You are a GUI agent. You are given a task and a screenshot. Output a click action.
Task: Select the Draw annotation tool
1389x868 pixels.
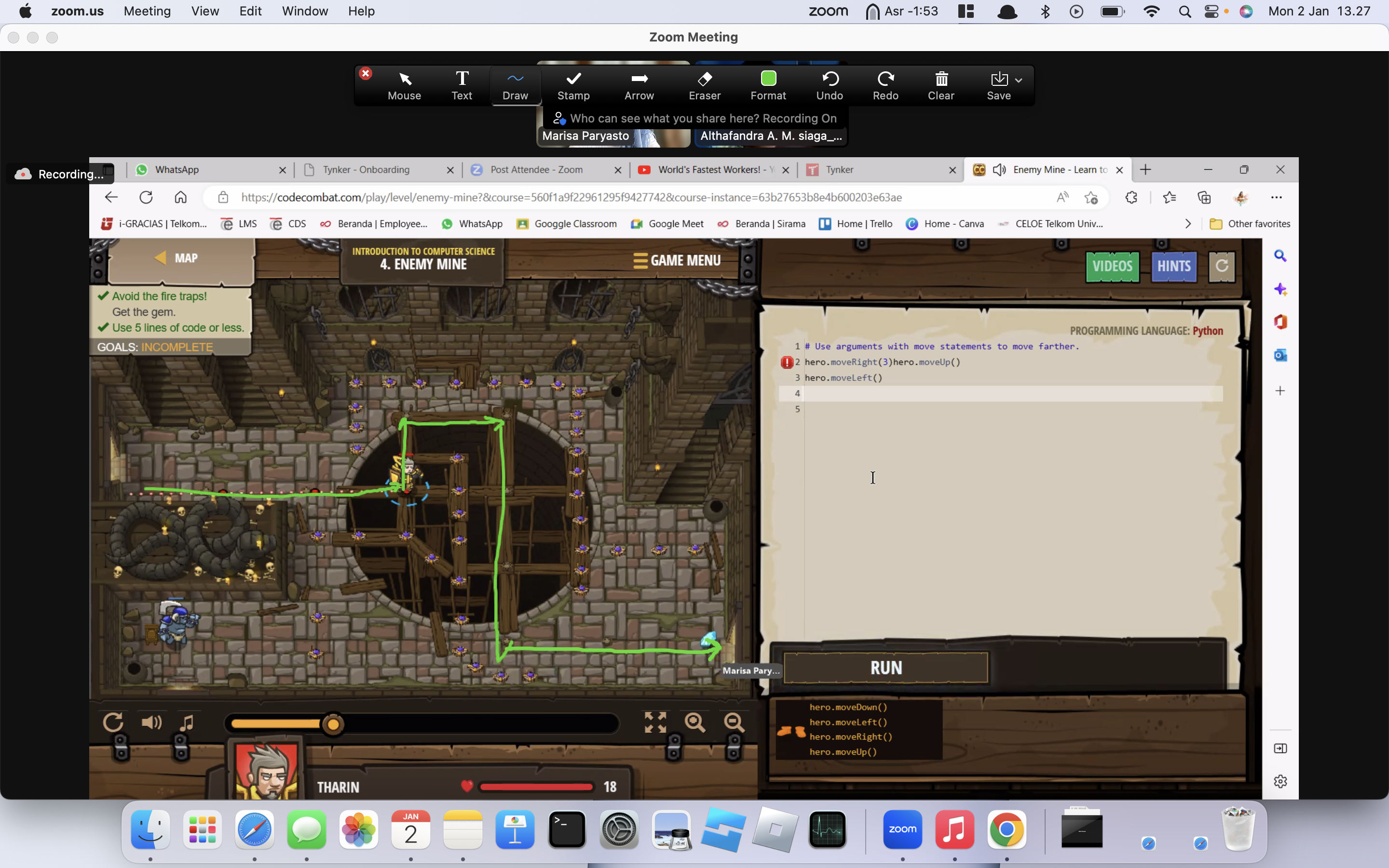[515, 85]
